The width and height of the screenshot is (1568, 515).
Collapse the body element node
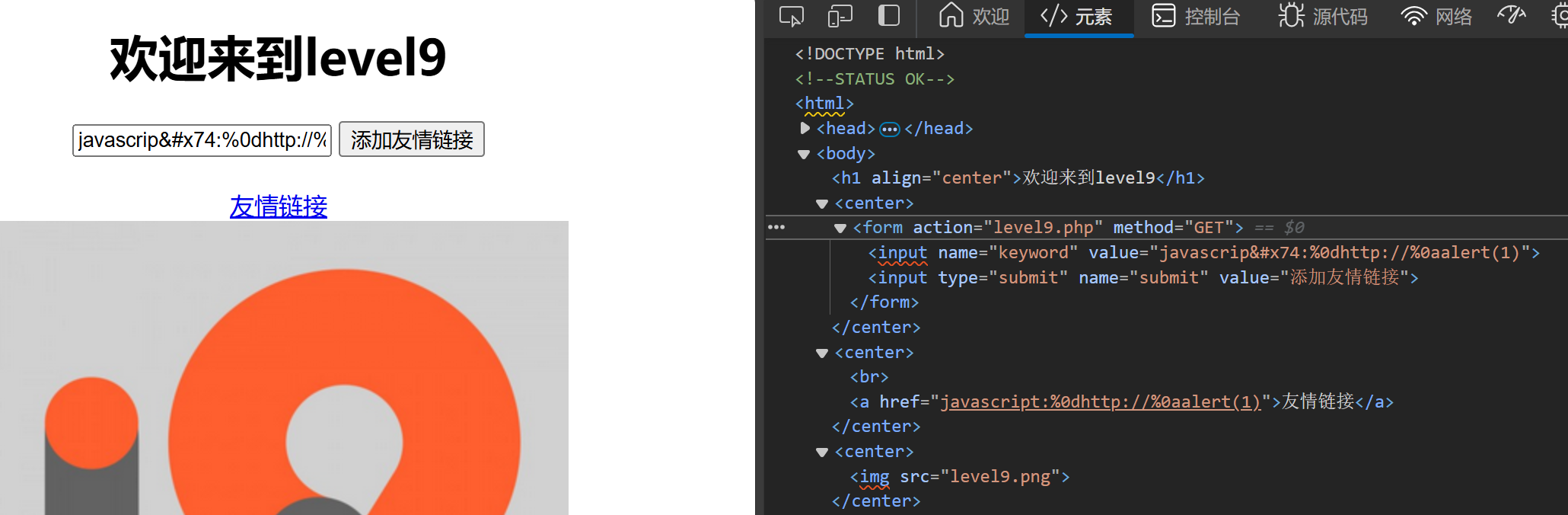pos(803,154)
